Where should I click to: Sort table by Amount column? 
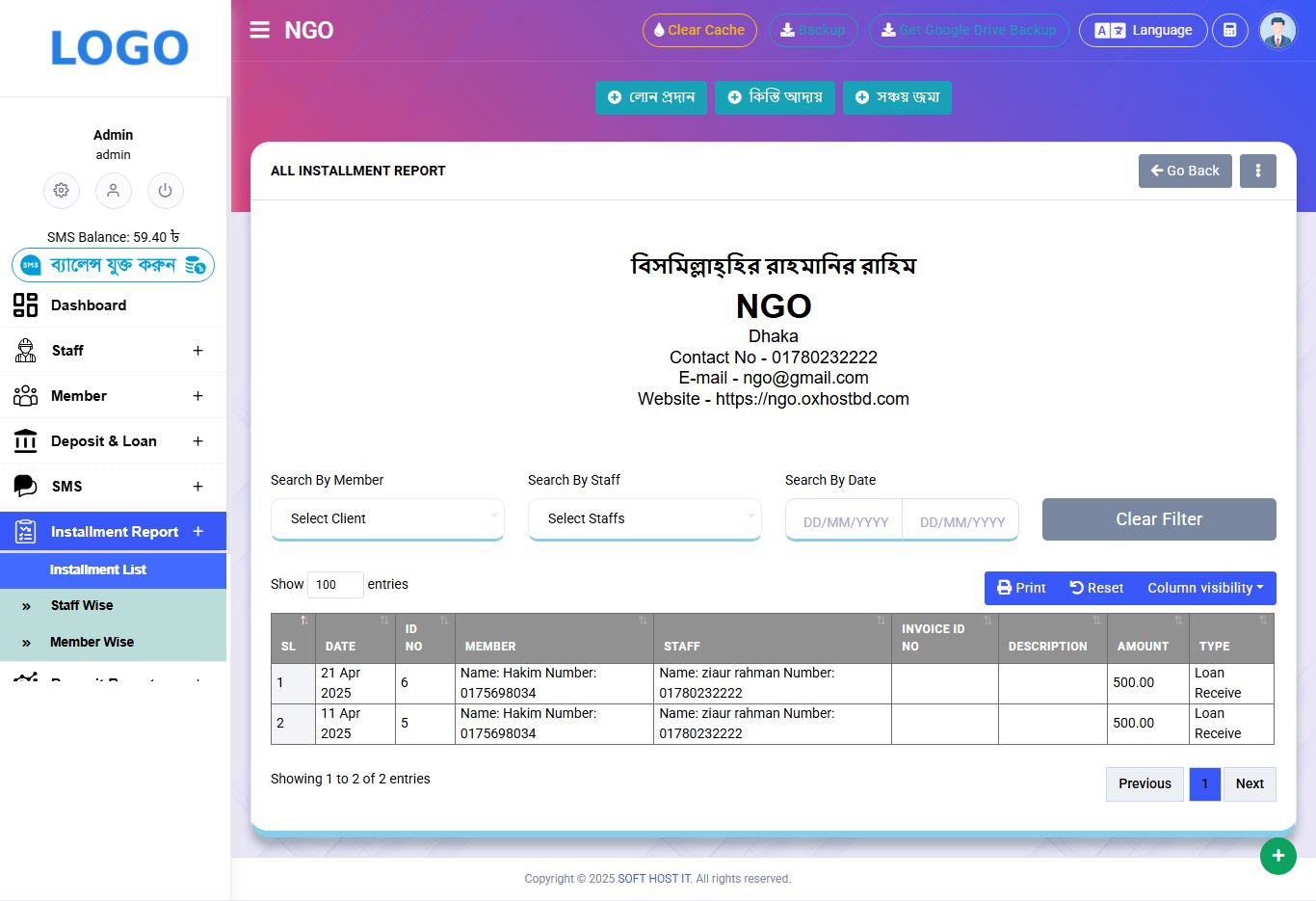coord(1146,638)
